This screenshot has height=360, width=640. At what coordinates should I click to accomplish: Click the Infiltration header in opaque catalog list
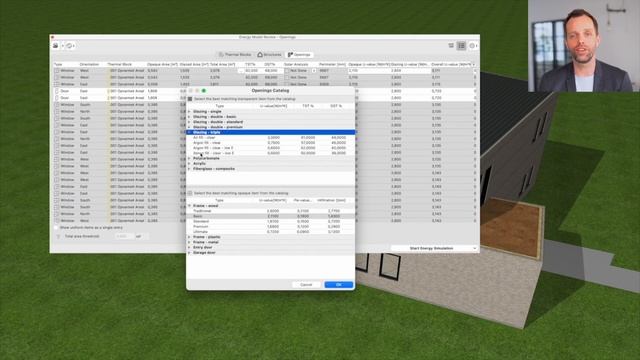tap(331, 200)
